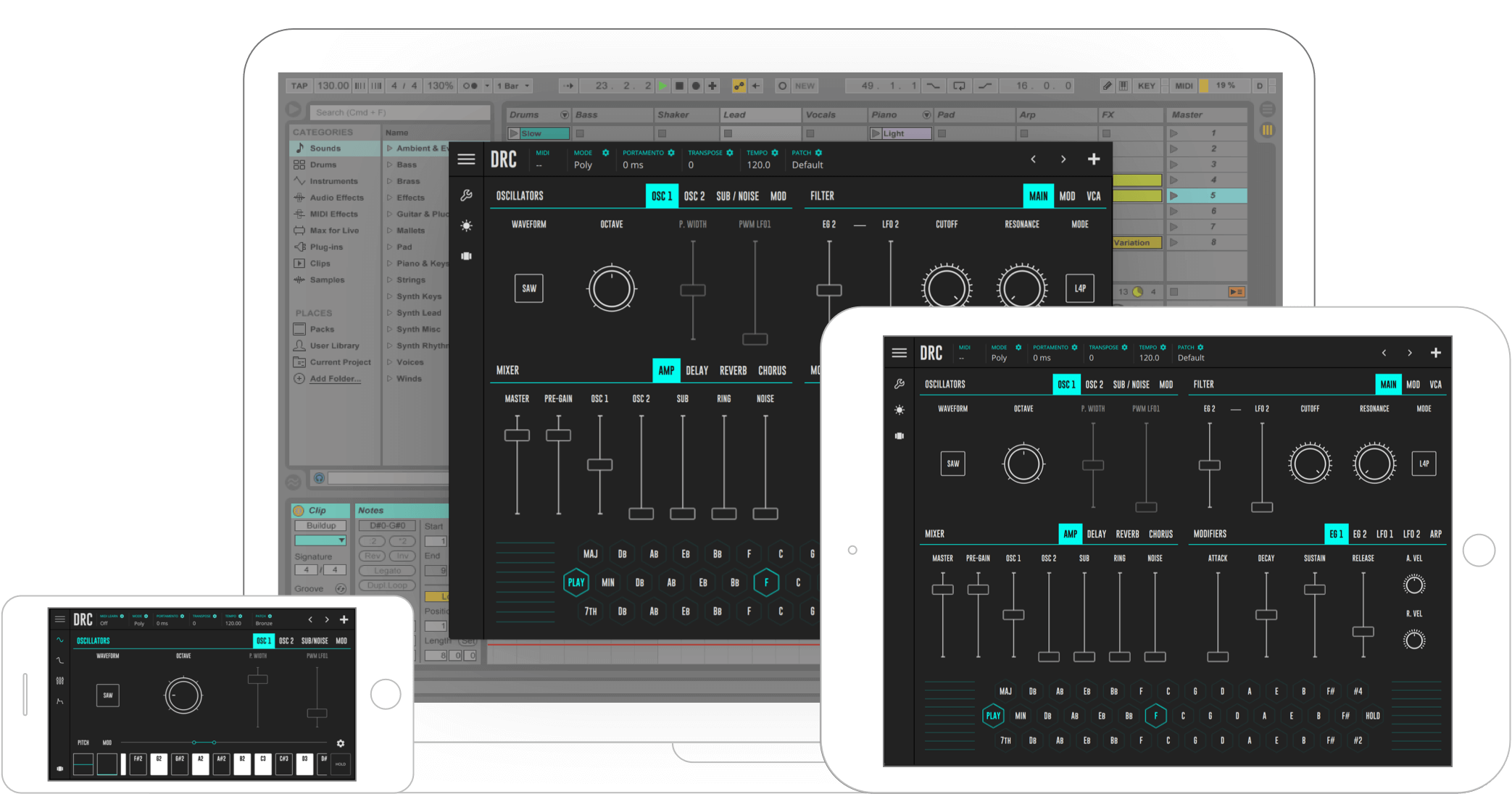1512x794 pixels.
Task: Select the DELAY tab in the Mixer section
Action: point(696,370)
